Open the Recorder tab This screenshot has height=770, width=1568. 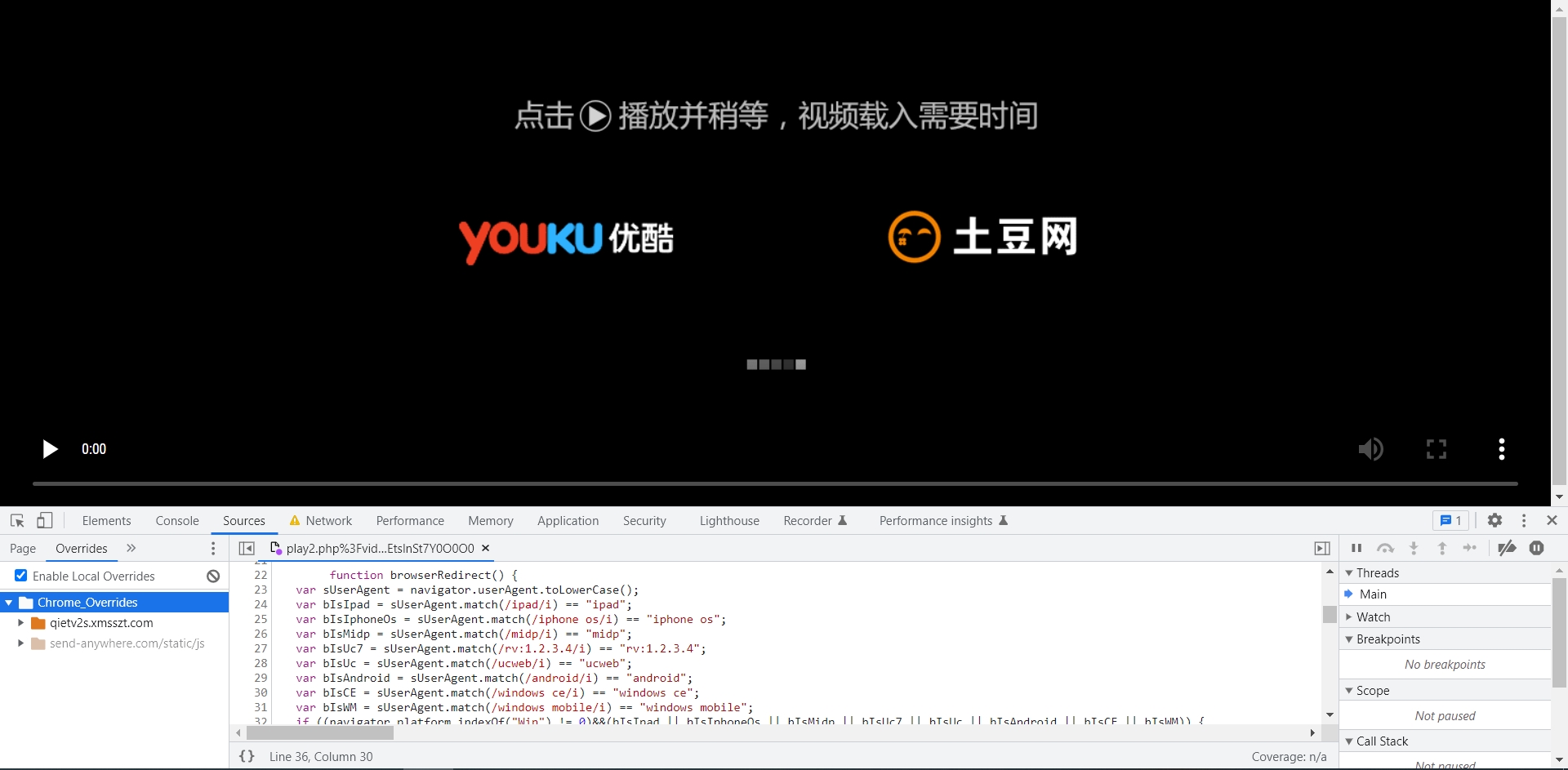pyautogui.click(x=815, y=521)
